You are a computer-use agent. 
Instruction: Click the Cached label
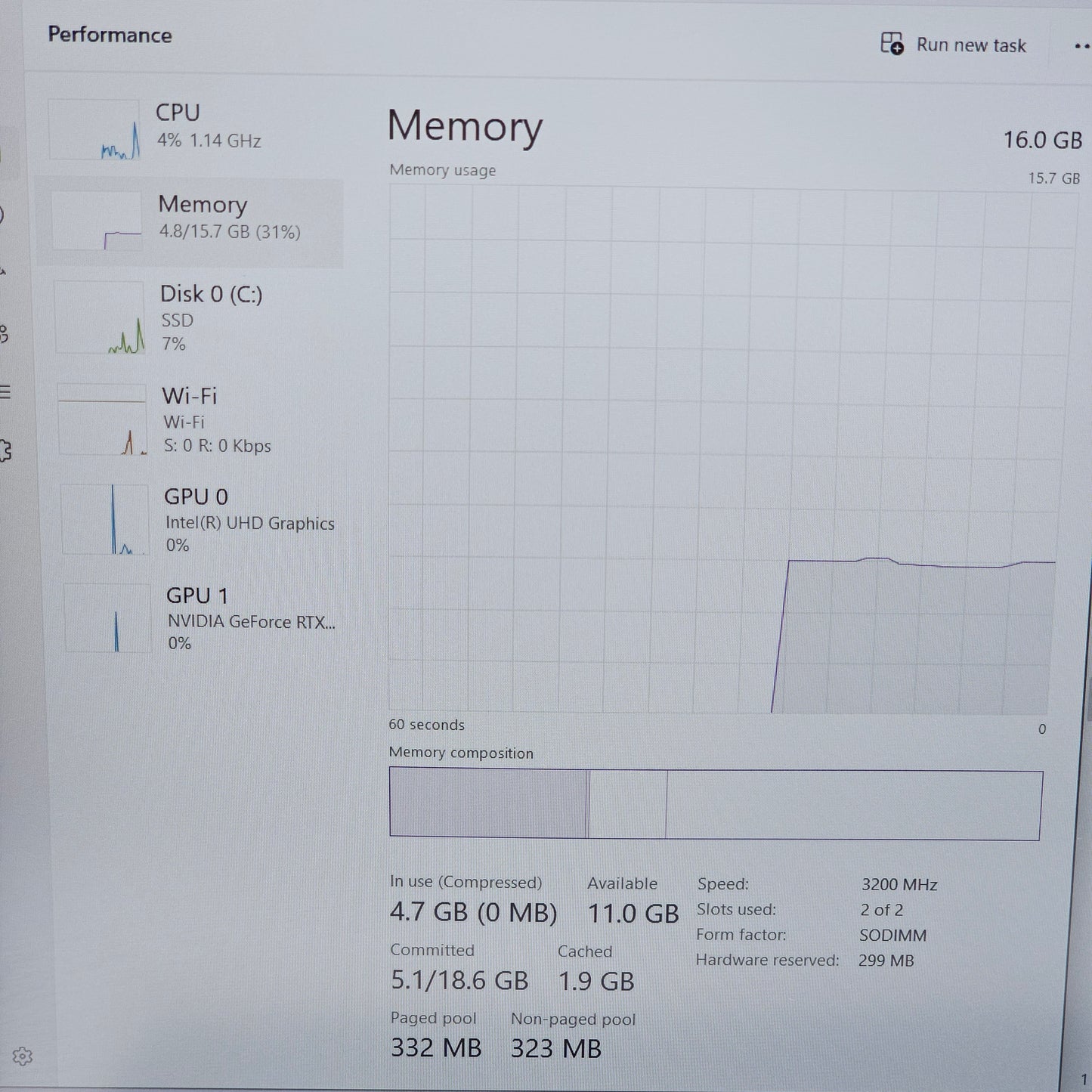[585, 951]
